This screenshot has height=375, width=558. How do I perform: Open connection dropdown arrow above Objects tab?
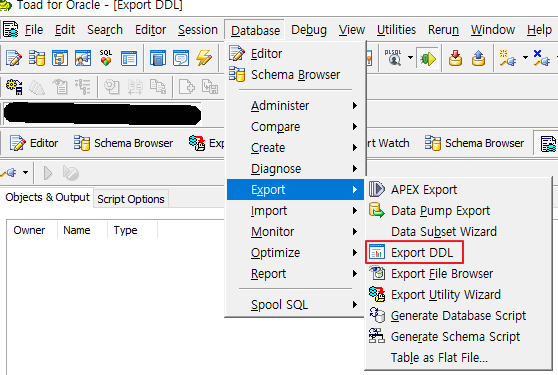pyautogui.click(x=25, y=173)
